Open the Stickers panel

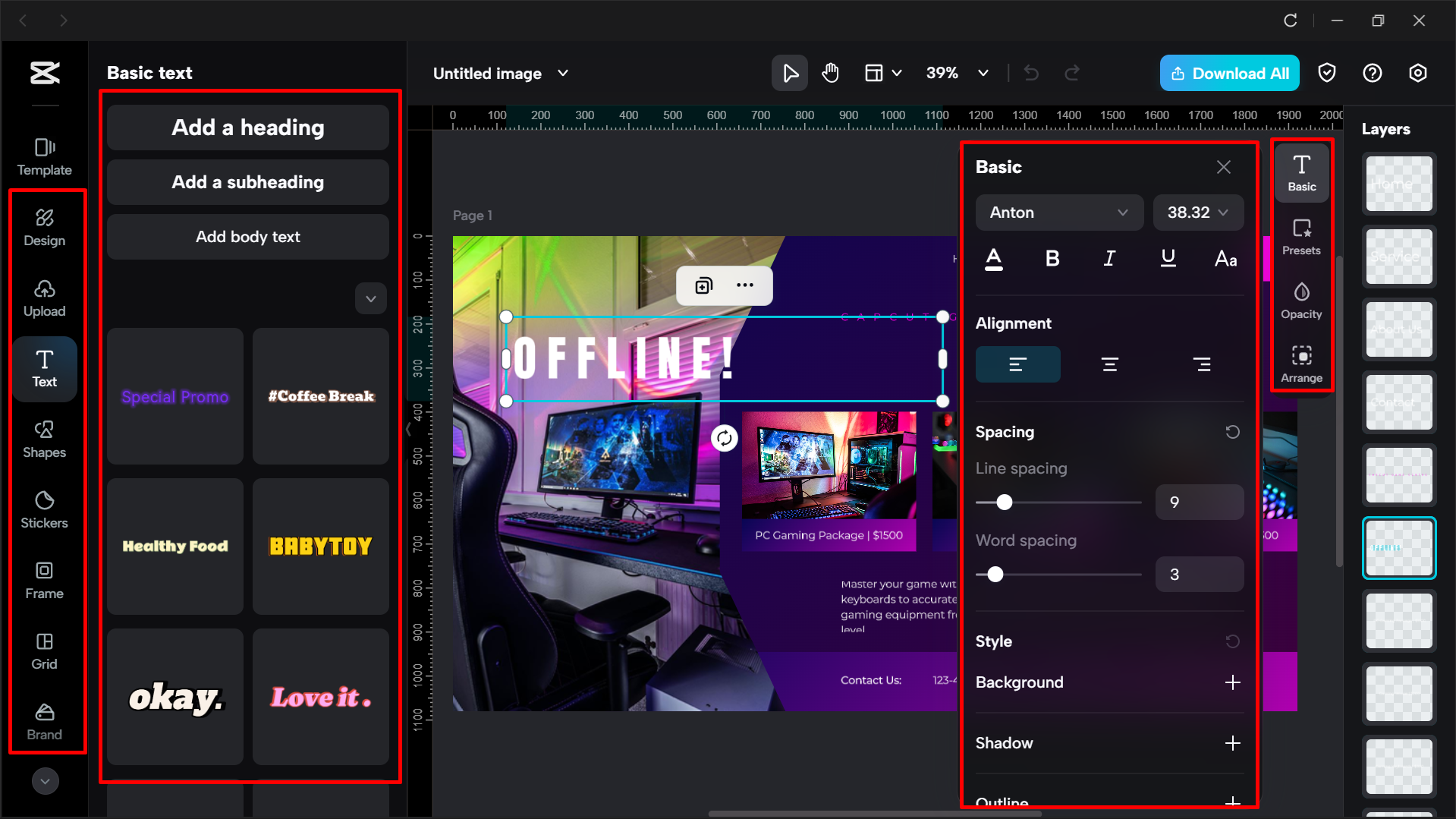[x=44, y=510]
